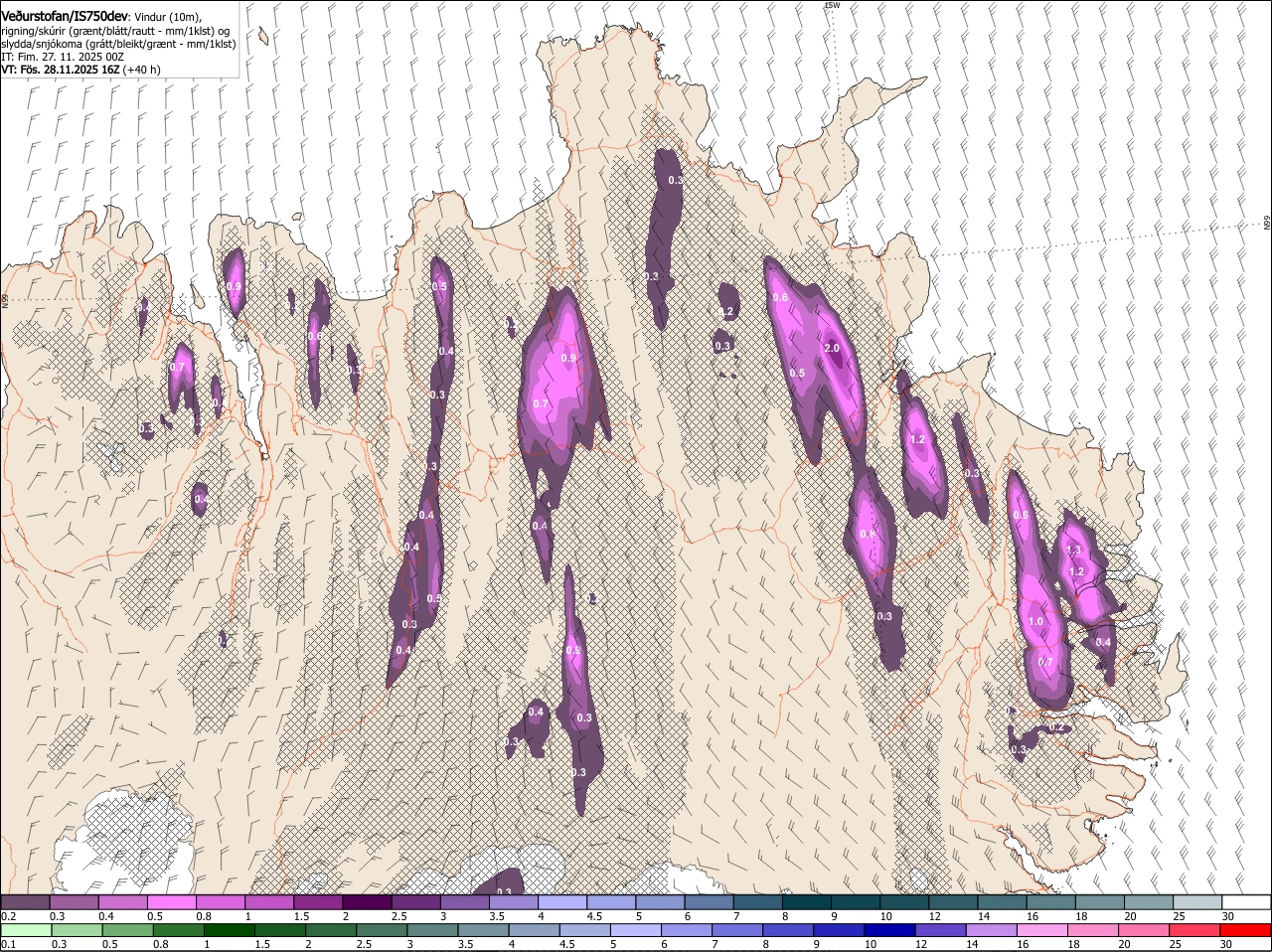Select the 5 swatch in the upper legend row
The width and height of the screenshot is (1272, 952).
pyautogui.click(x=660, y=902)
